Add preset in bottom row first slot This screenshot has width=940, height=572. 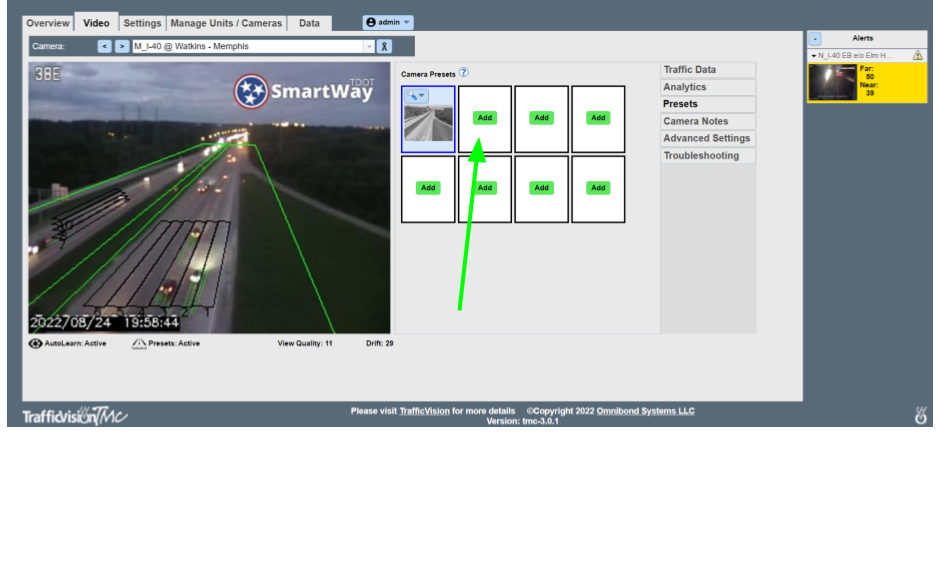tap(428, 188)
